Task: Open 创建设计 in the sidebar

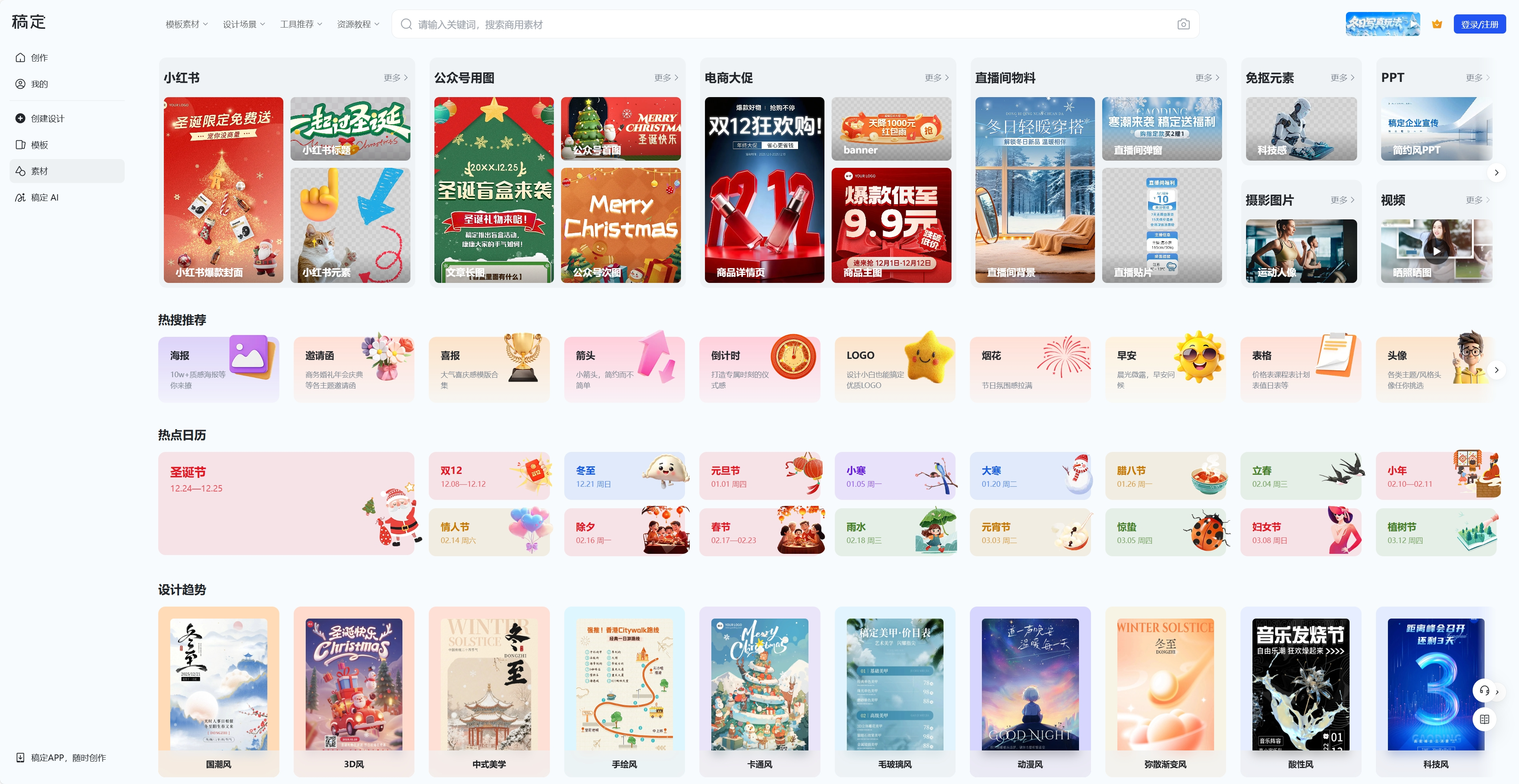Action: [47, 119]
